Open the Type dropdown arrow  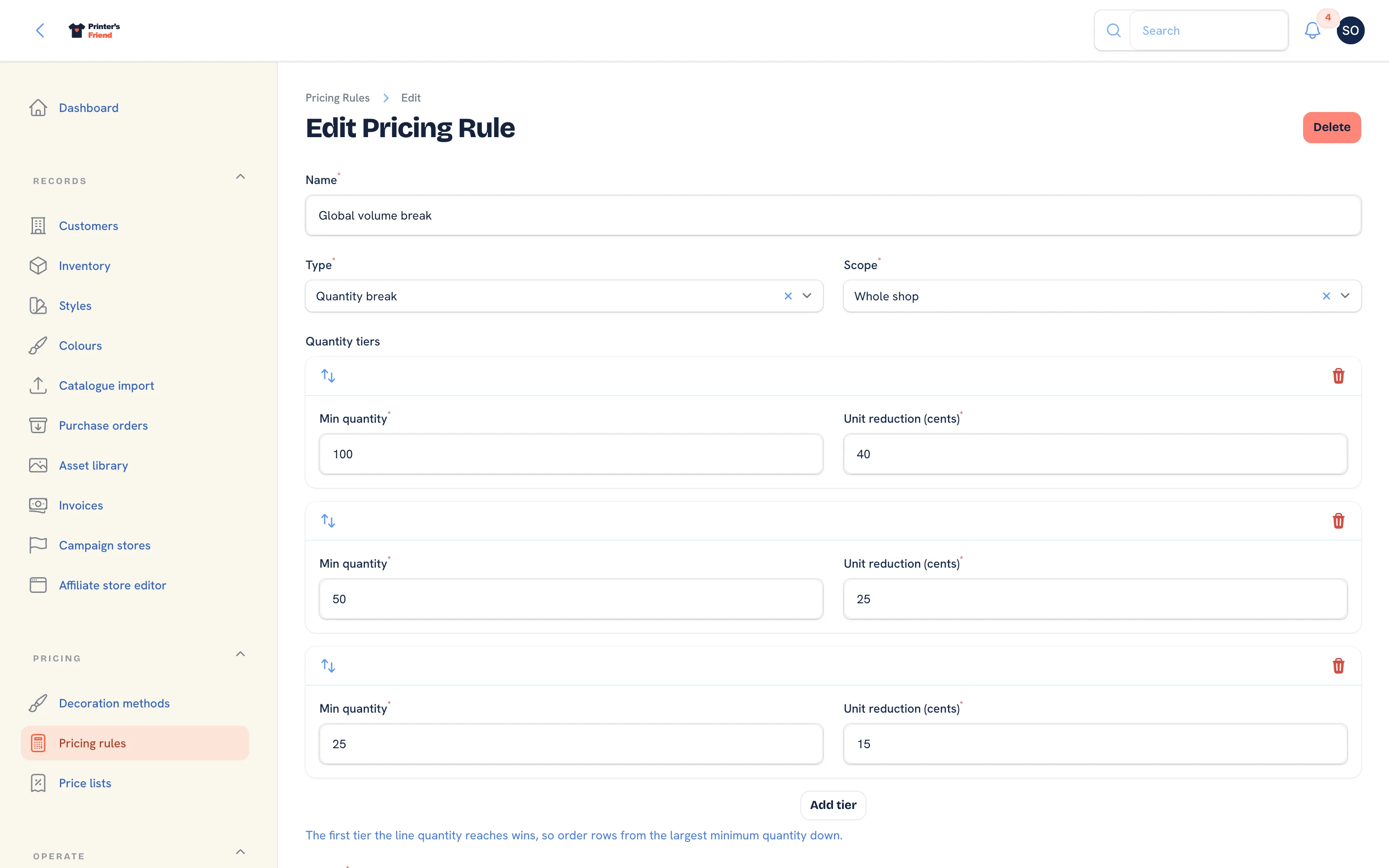pos(807,296)
